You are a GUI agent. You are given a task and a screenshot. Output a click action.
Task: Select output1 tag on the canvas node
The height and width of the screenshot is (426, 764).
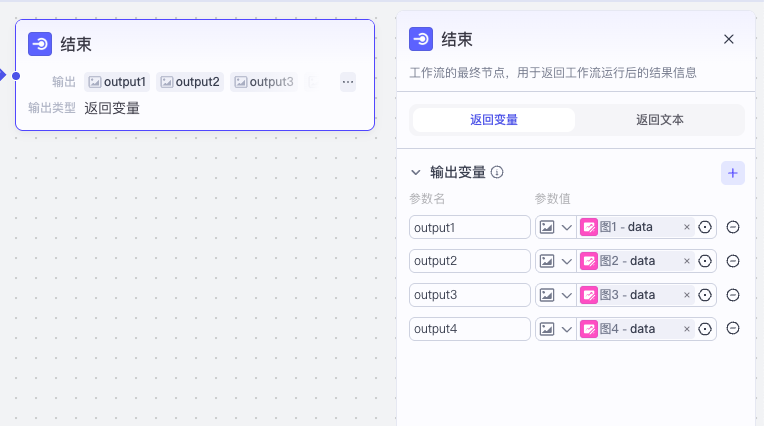(x=117, y=82)
